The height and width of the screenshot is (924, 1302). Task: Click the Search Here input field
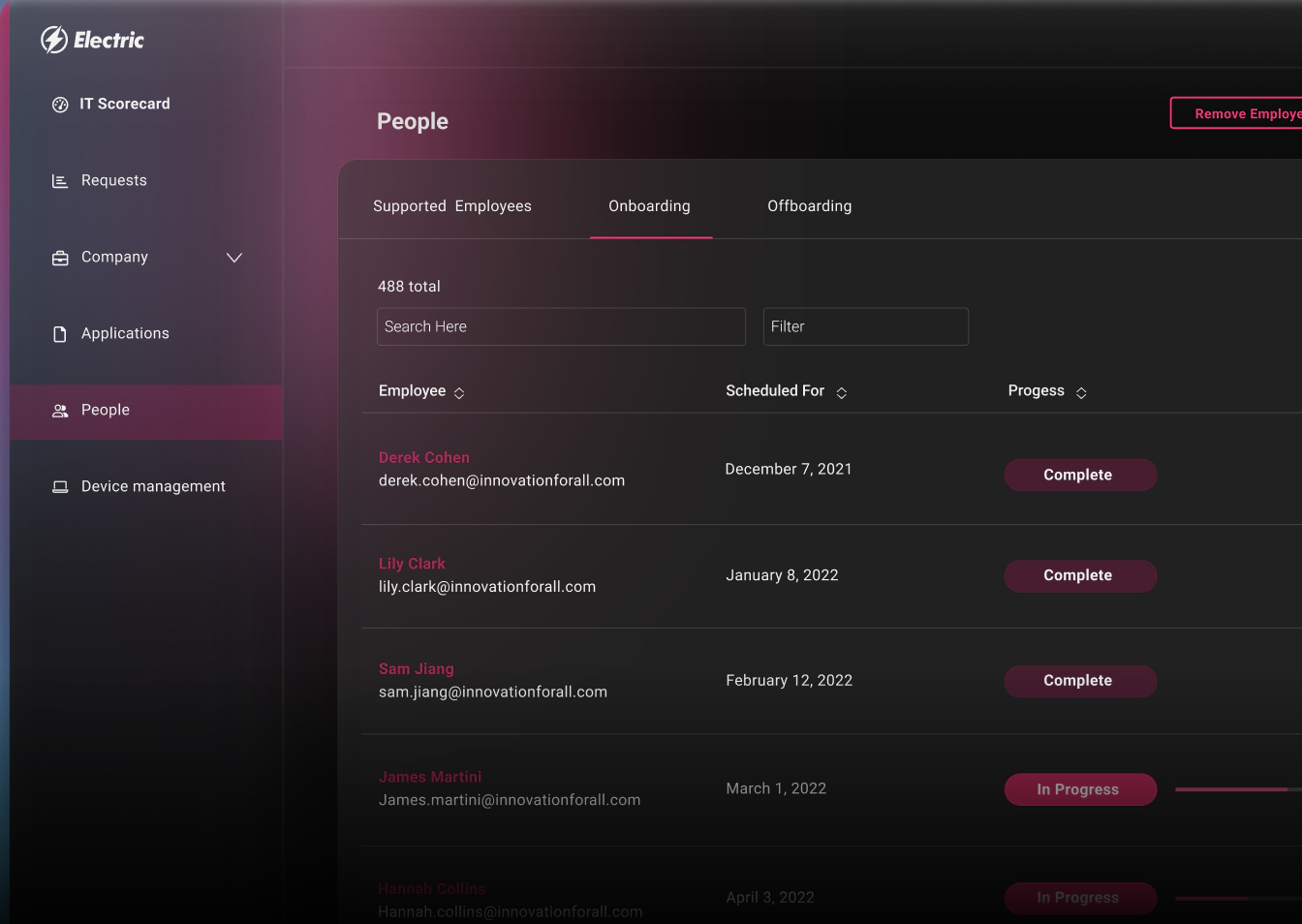[561, 326]
